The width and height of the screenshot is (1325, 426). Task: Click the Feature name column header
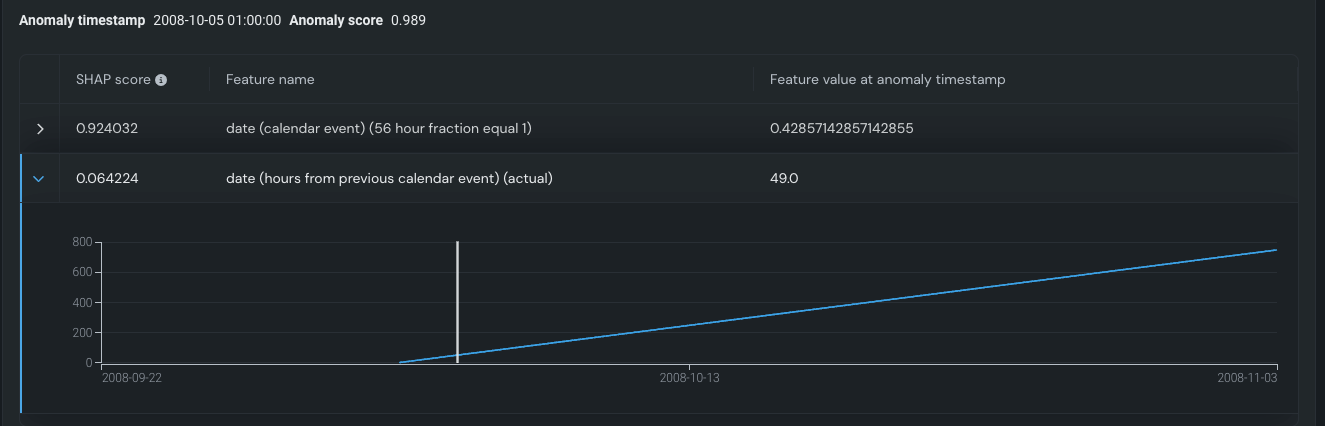click(x=270, y=80)
